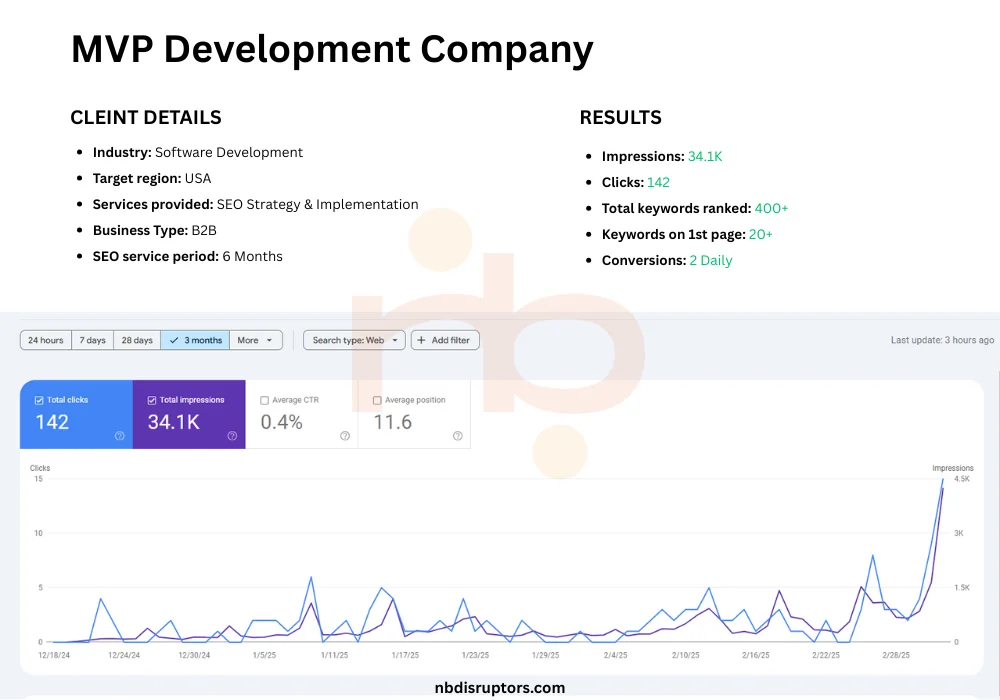This screenshot has width=1000, height=700.
Task: Open help icon on Average CTR card
Action: tap(344, 436)
